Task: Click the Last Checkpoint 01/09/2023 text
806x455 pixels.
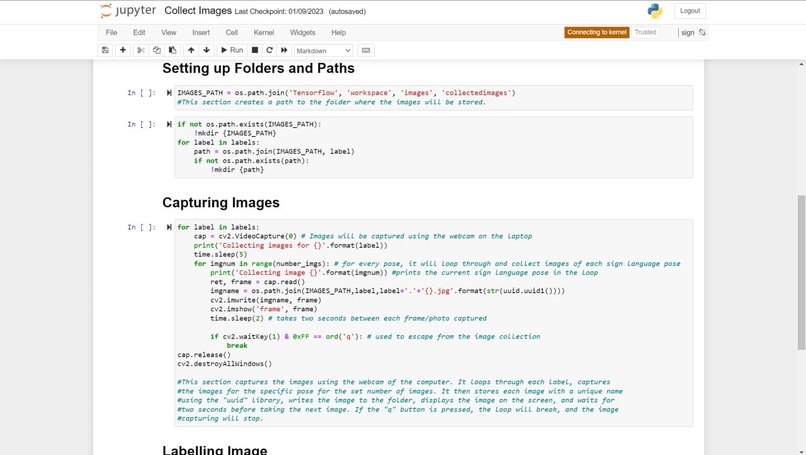Action: click(279, 11)
